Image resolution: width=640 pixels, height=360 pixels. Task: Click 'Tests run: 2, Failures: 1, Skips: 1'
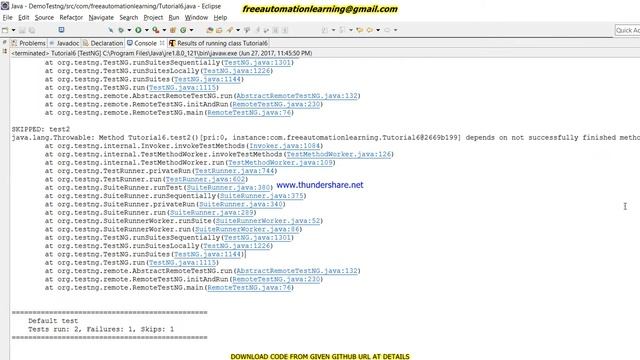click(101, 329)
